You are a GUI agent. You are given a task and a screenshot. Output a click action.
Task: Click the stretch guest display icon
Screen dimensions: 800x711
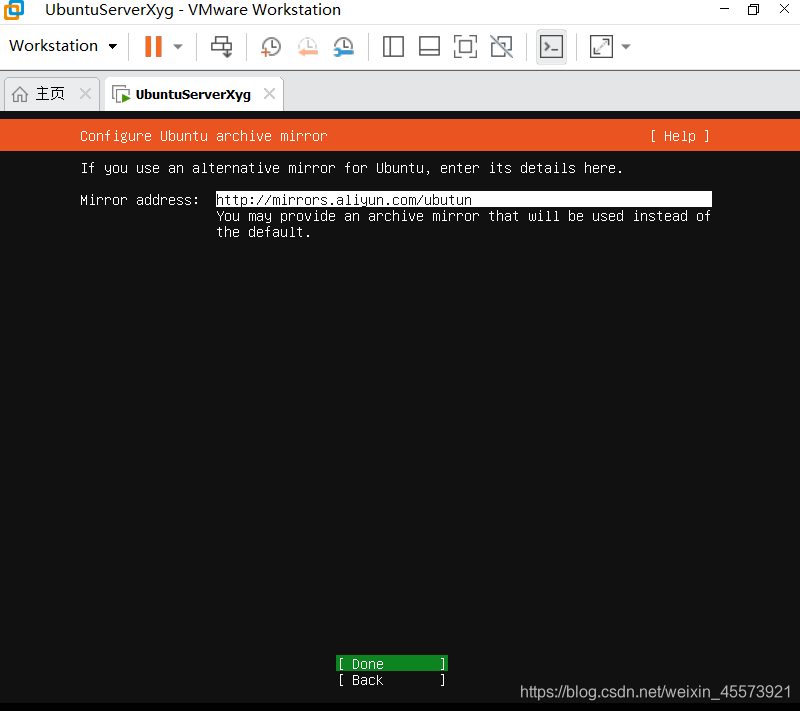[601, 46]
